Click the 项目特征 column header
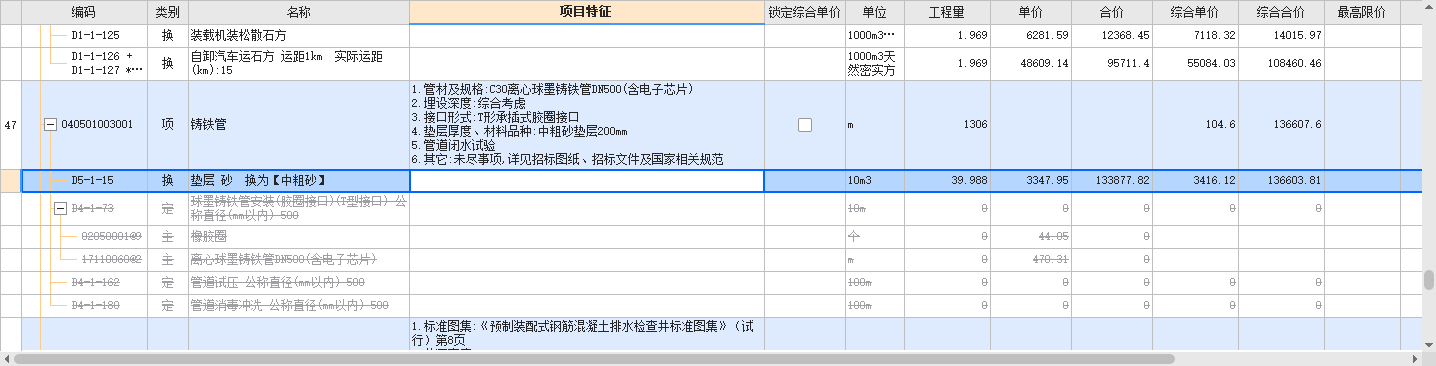 pyautogui.click(x=586, y=12)
